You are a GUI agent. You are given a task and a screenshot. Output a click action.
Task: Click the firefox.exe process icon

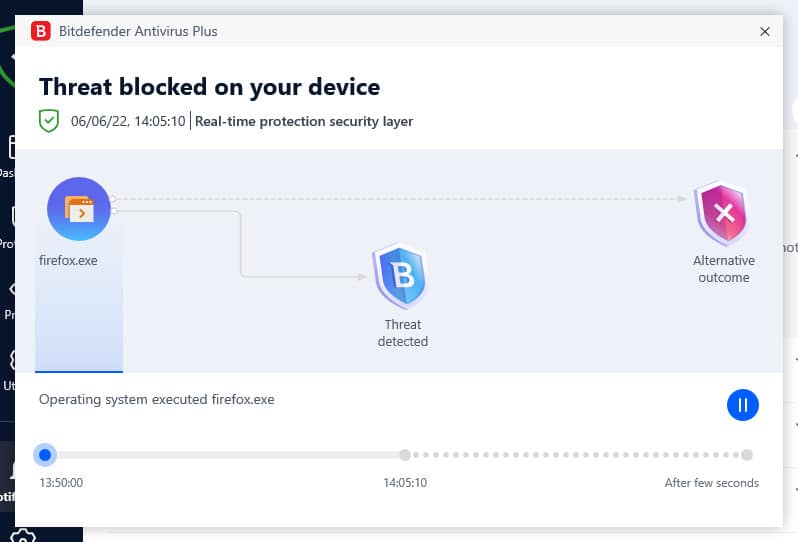pos(79,209)
